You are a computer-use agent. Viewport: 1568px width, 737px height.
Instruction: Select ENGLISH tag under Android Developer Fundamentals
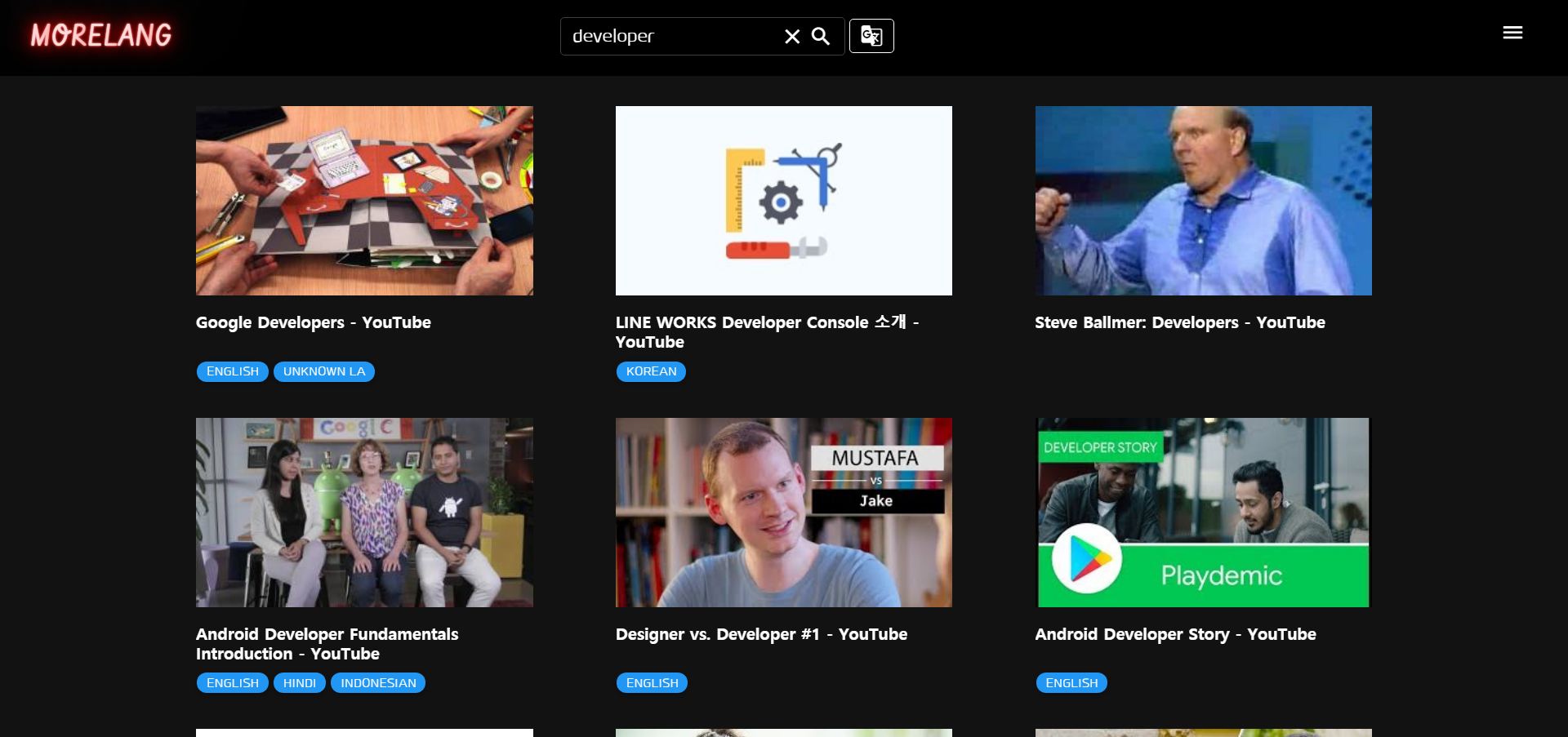tap(233, 683)
